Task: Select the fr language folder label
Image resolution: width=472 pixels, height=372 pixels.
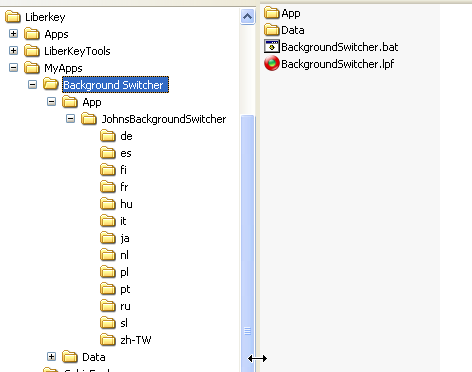Action: tap(124, 187)
